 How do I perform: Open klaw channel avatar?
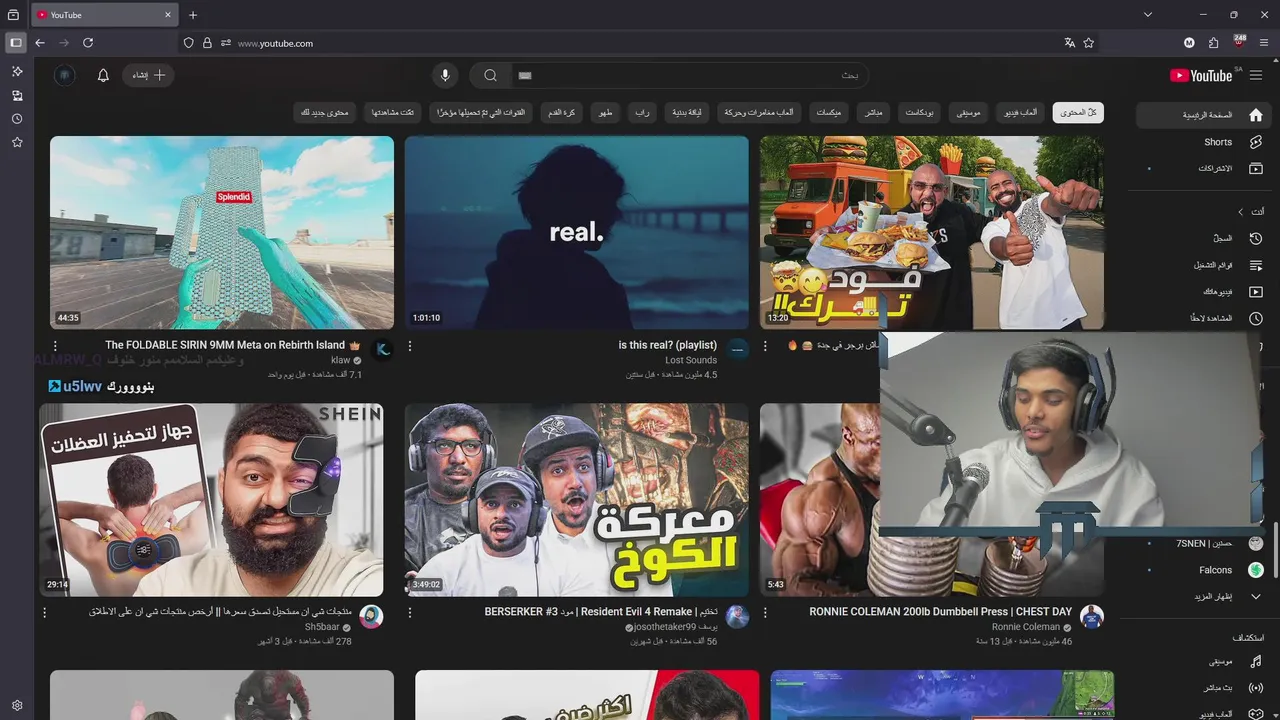pos(382,349)
